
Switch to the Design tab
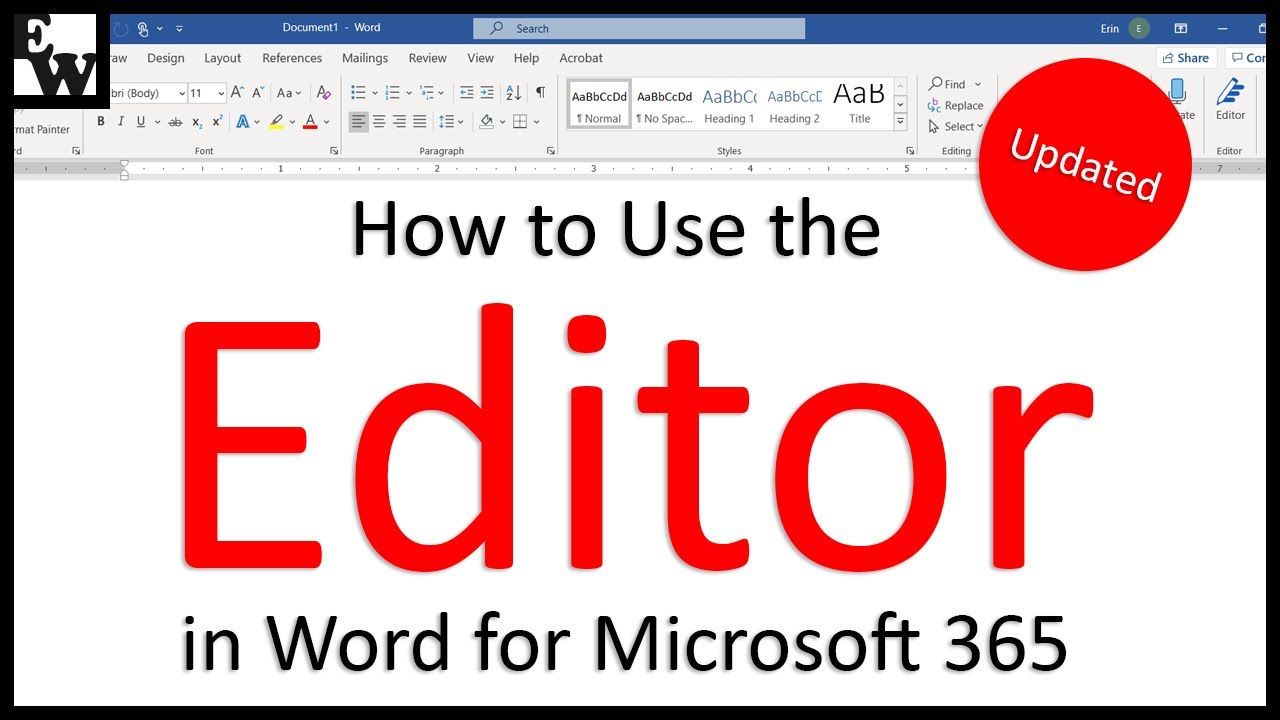[x=166, y=58]
